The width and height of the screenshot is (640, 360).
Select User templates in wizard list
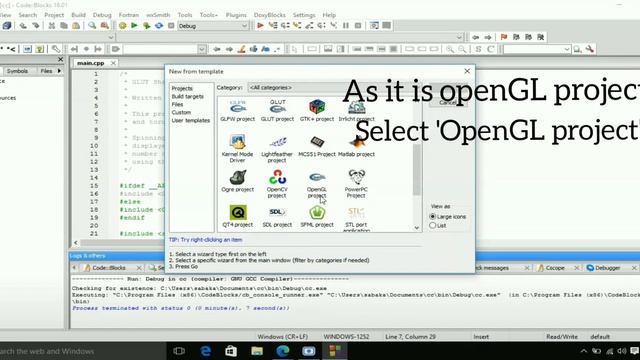click(191, 120)
